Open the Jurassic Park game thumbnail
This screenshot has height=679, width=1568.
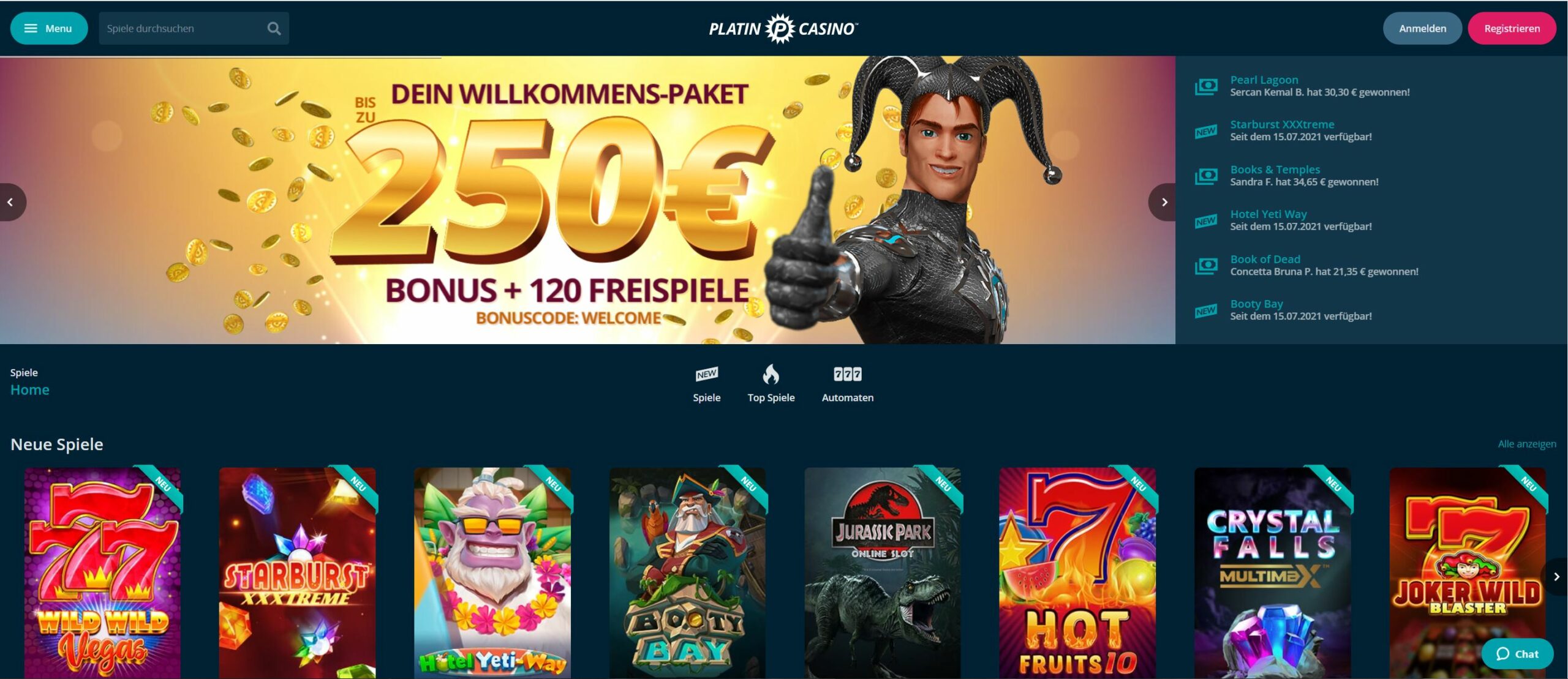pos(883,573)
